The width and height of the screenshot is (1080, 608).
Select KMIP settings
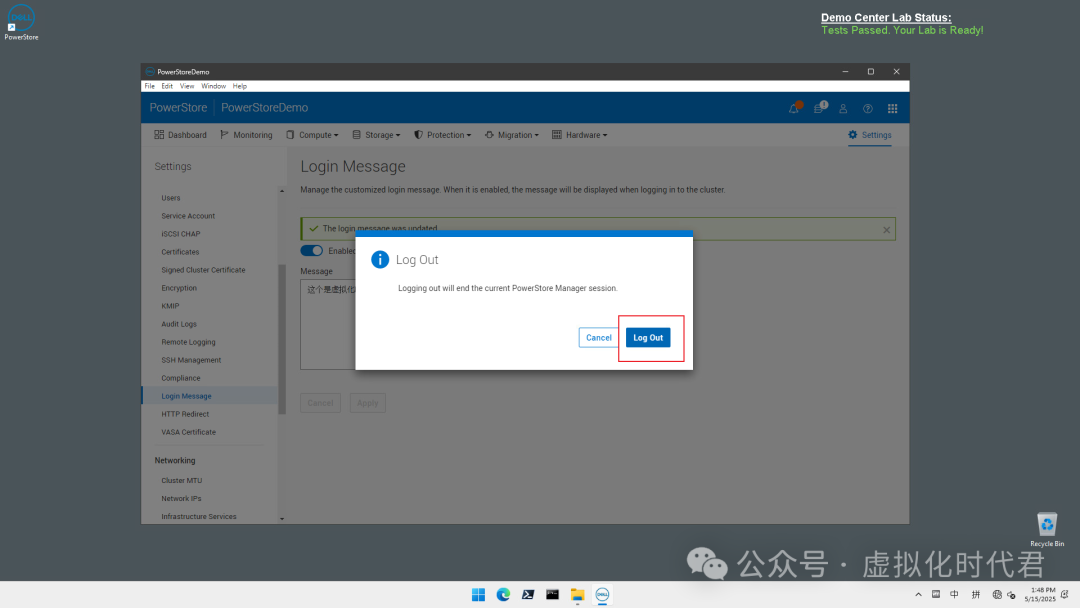click(170, 306)
